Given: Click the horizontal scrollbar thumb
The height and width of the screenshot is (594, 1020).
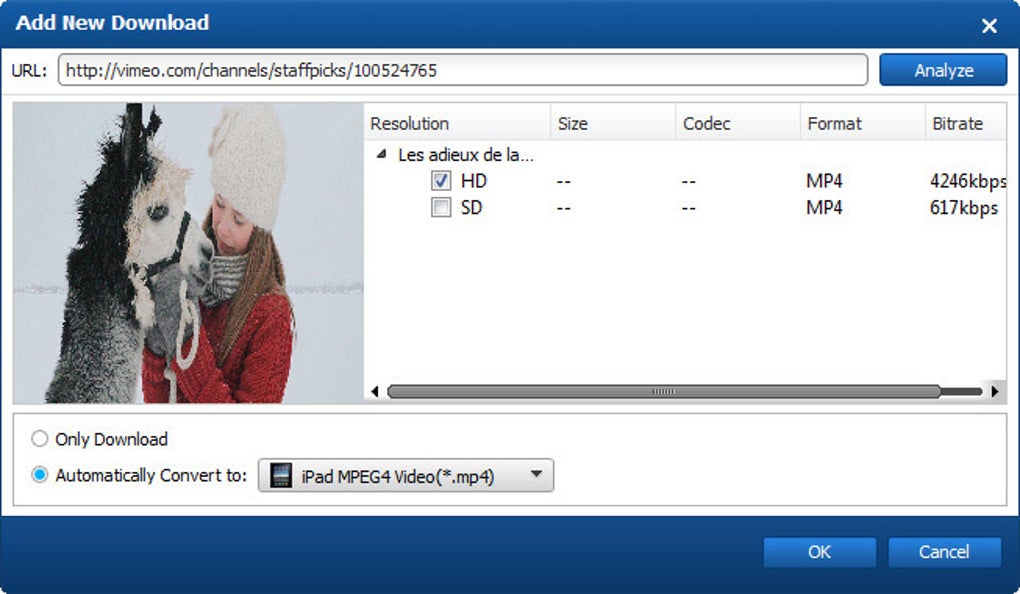Looking at the screenshot, I should pos(664,391).
